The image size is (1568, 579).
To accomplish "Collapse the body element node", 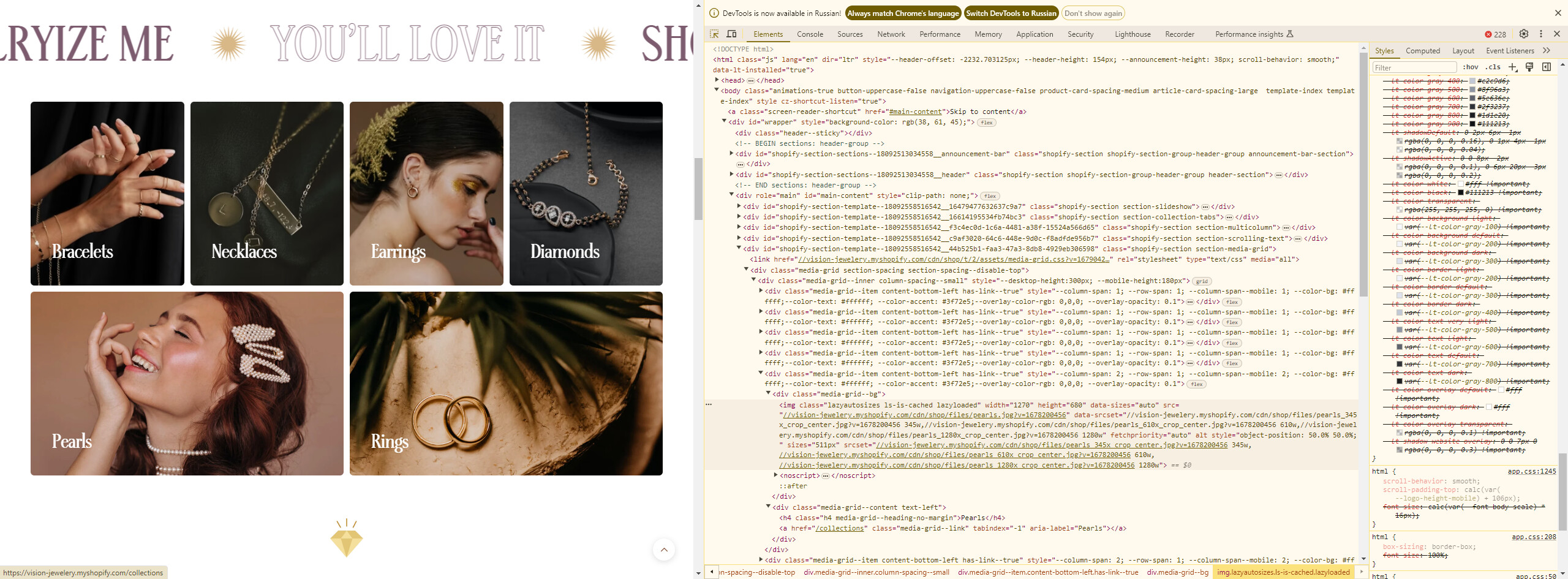I will [717, 91].
